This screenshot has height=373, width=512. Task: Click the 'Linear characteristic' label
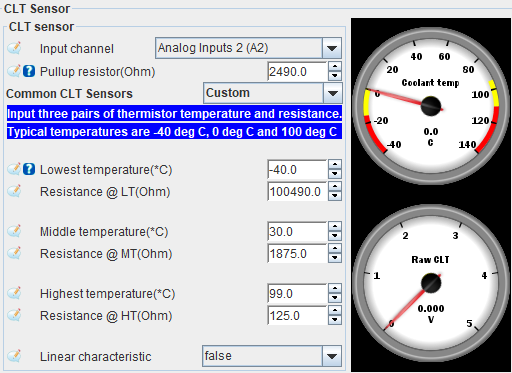(96, 356)
